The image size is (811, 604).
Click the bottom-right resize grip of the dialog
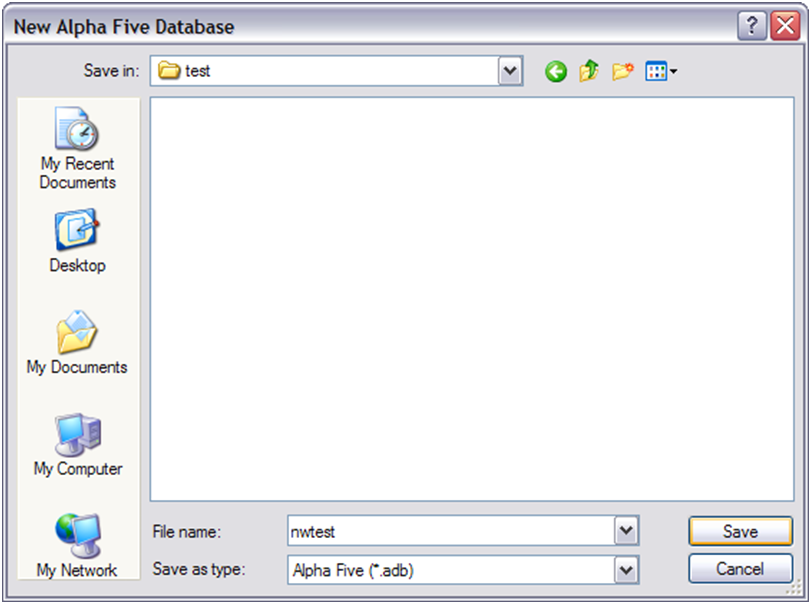pyautogui.click(x=794, y=588)
